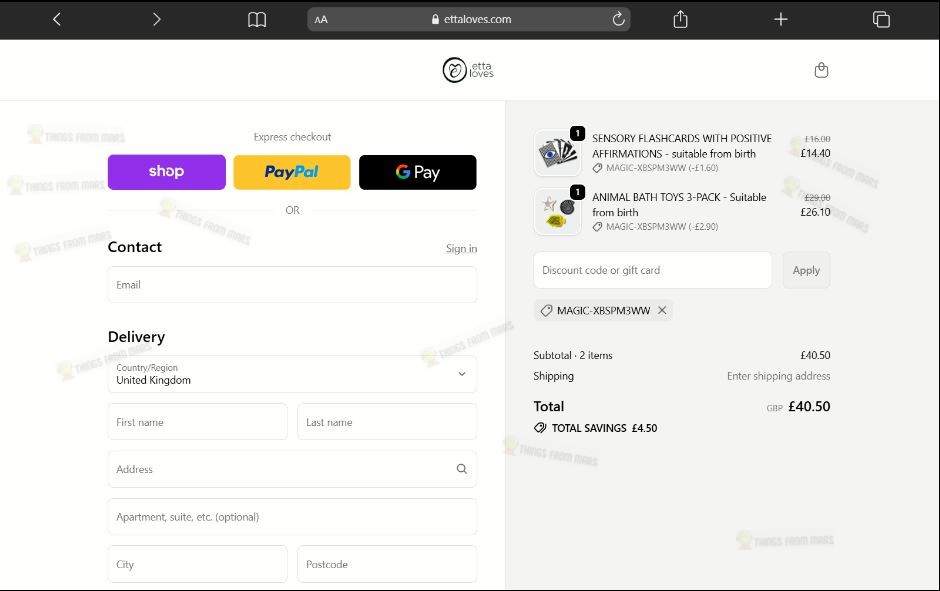Screen dimensions: 940x591
Task: Click the Sign in link
Action: point(461,248)
